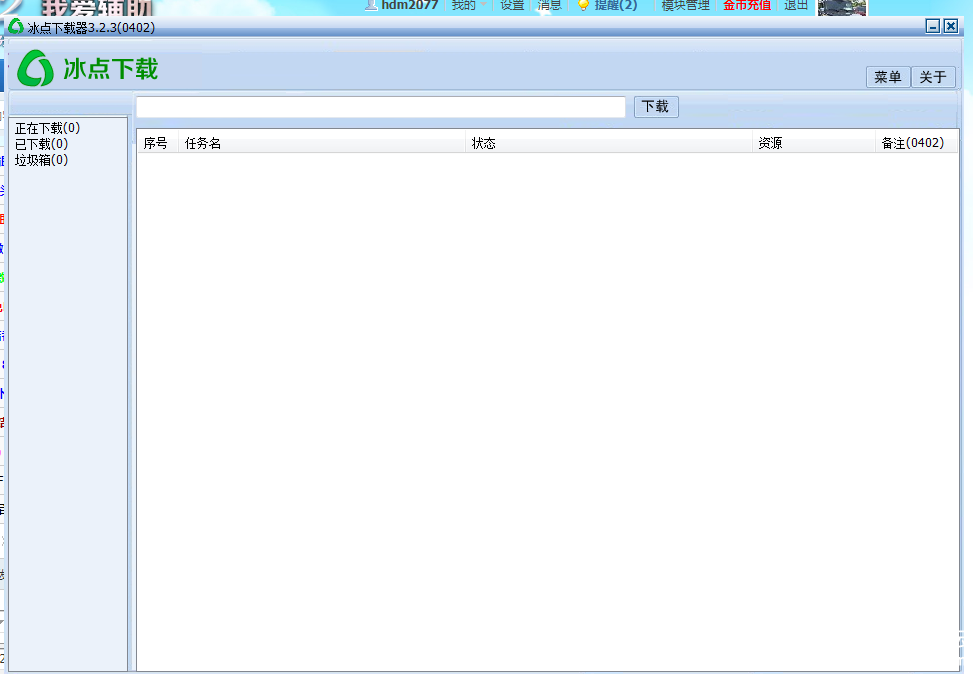Open 我的 menu in background window
The image size is (973, 674).
[464, 5]
